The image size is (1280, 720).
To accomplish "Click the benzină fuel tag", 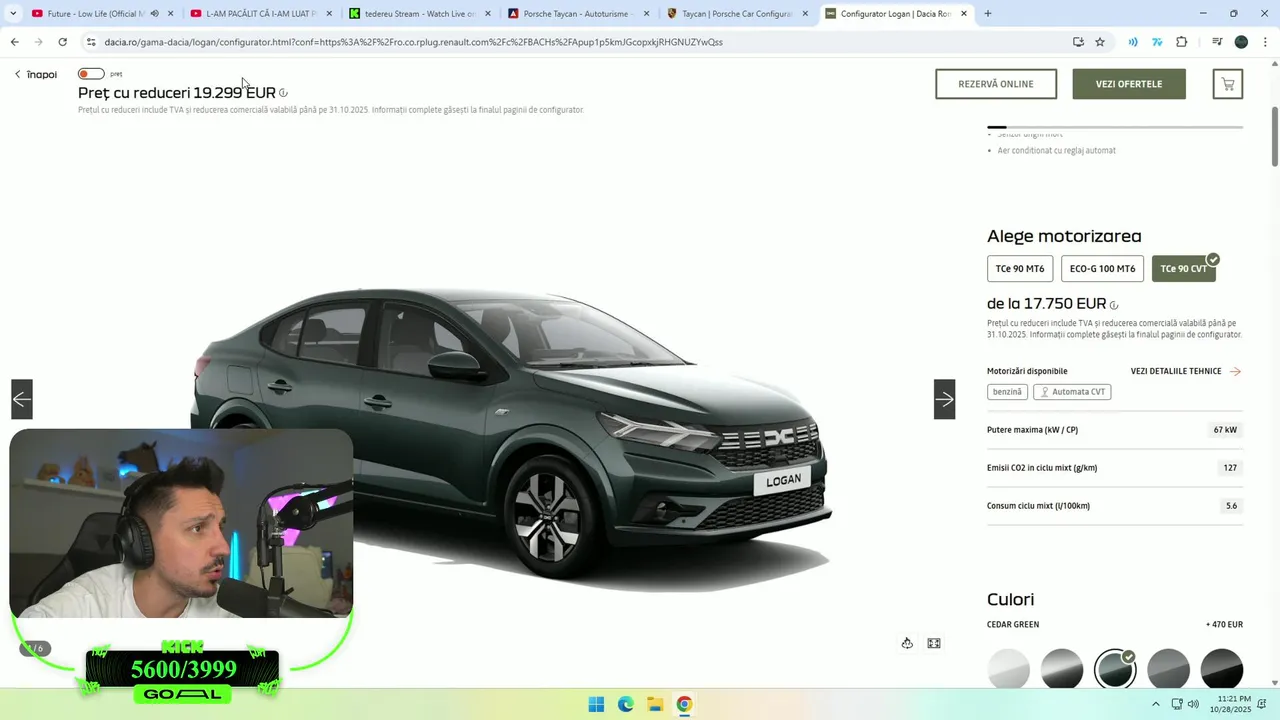I will coord(1007,392).
